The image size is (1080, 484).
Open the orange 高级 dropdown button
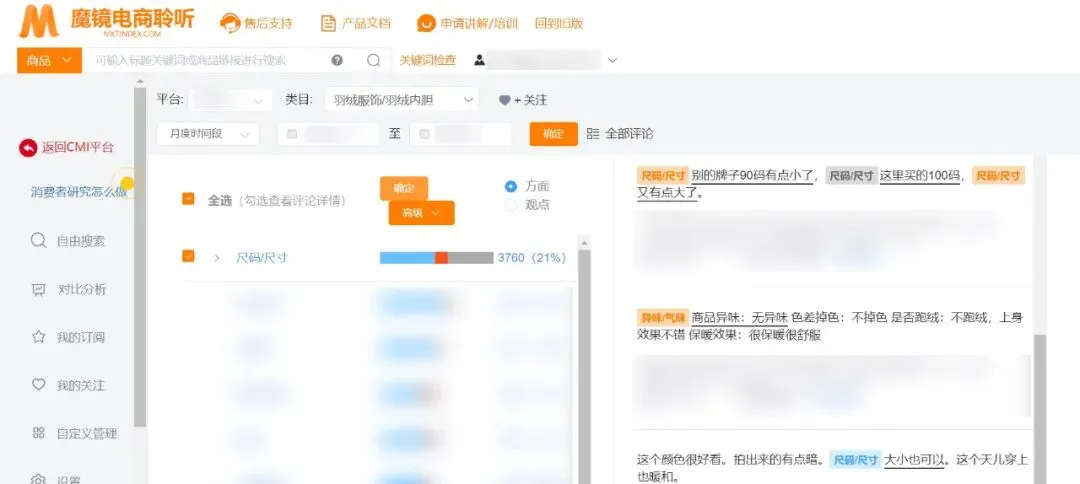422,213
